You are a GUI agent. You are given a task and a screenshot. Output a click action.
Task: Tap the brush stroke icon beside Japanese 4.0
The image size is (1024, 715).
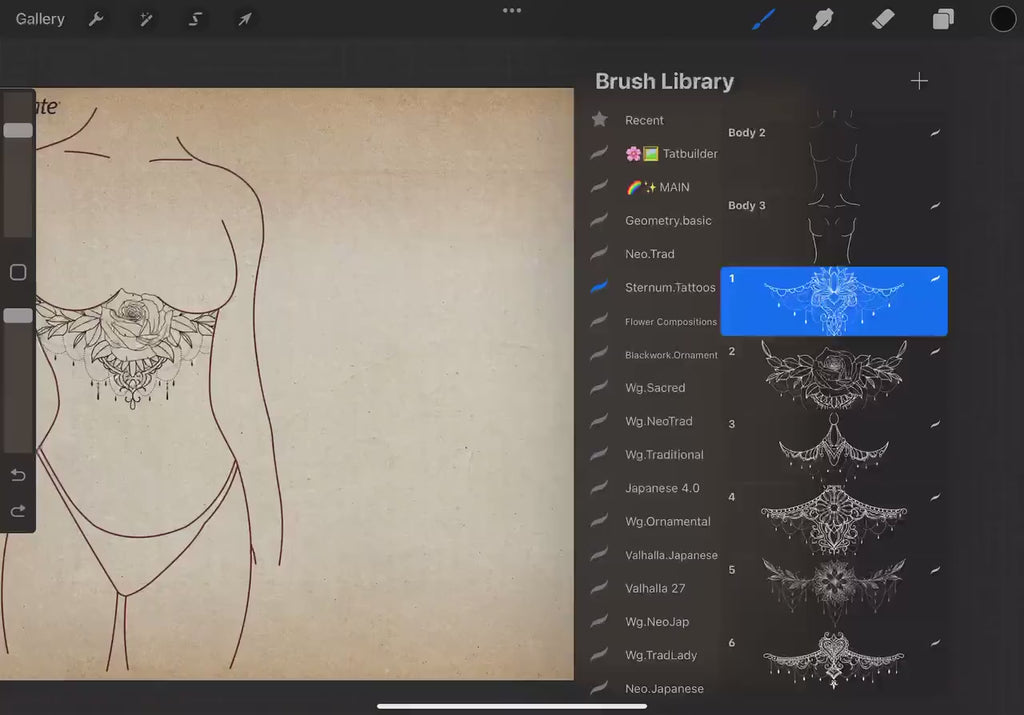(599, 487)
